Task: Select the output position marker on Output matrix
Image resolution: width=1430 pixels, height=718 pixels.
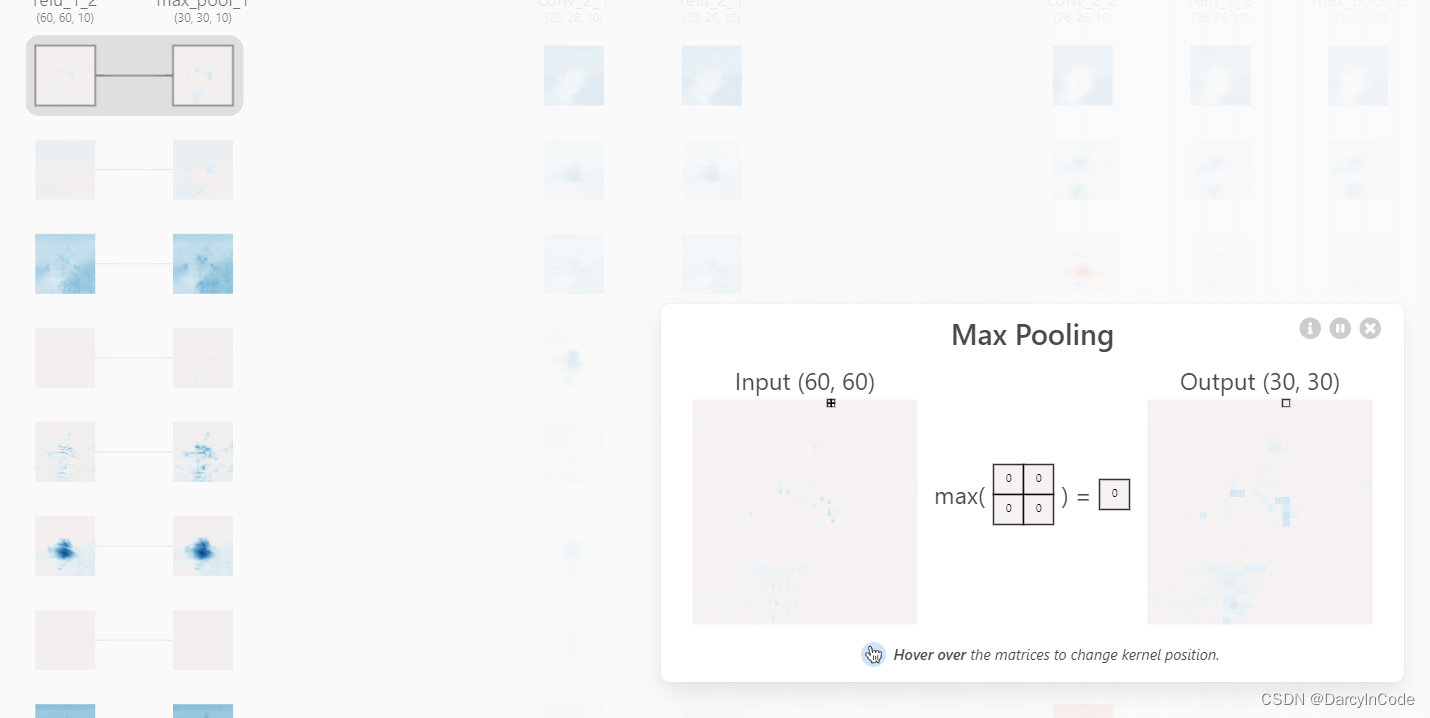Action: tap(1286, 403)
